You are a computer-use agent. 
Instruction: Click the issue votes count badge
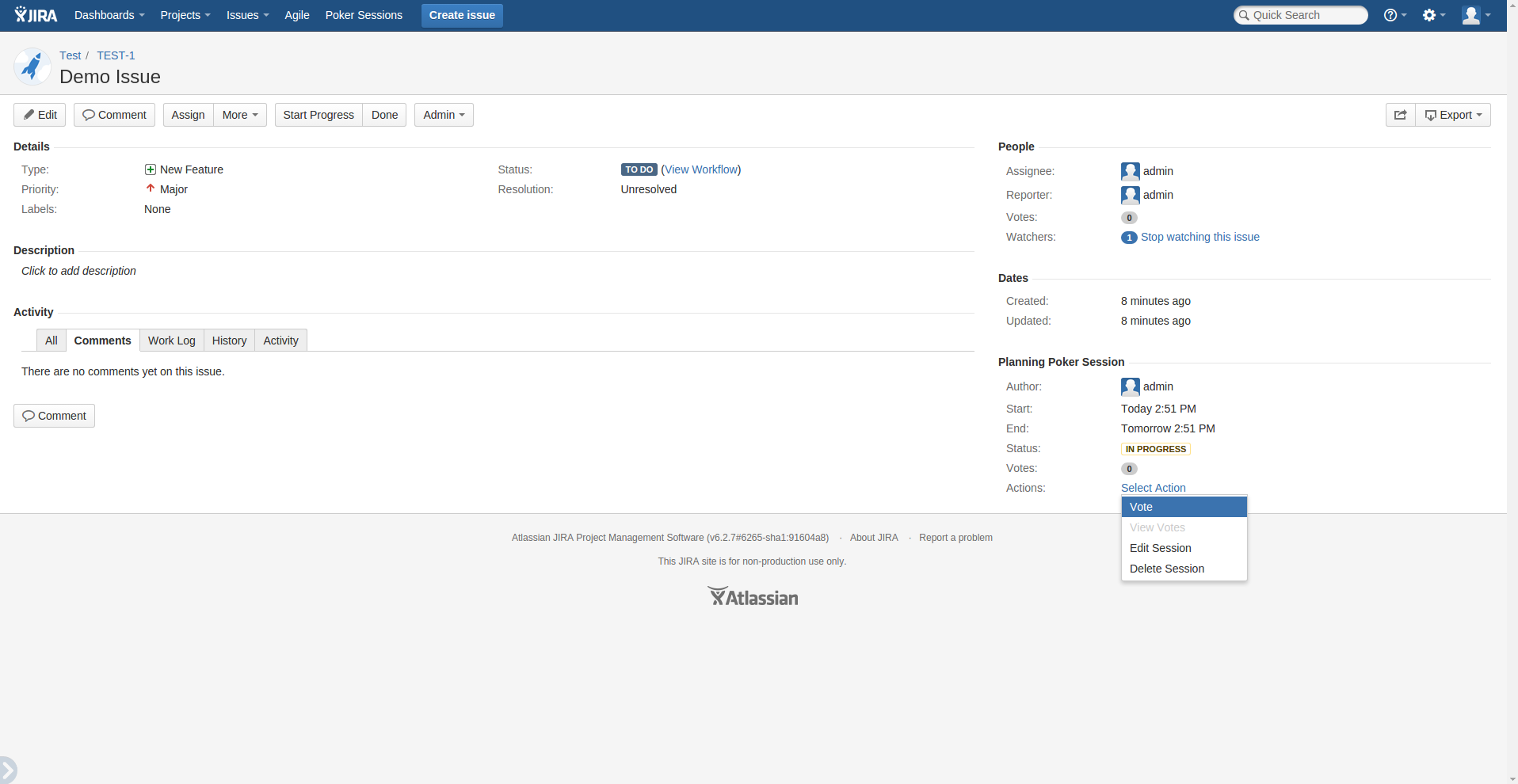coord(1129,218)
